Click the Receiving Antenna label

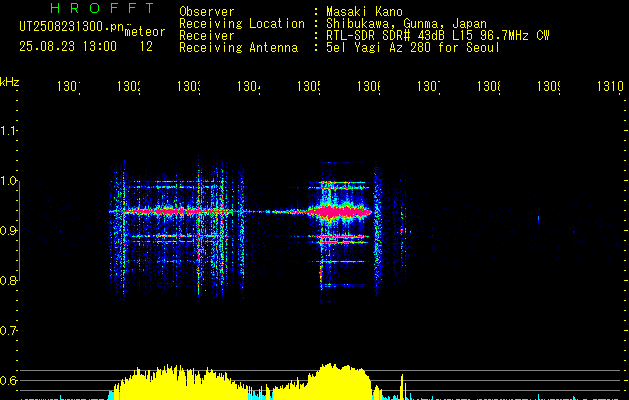pos(238,48)
